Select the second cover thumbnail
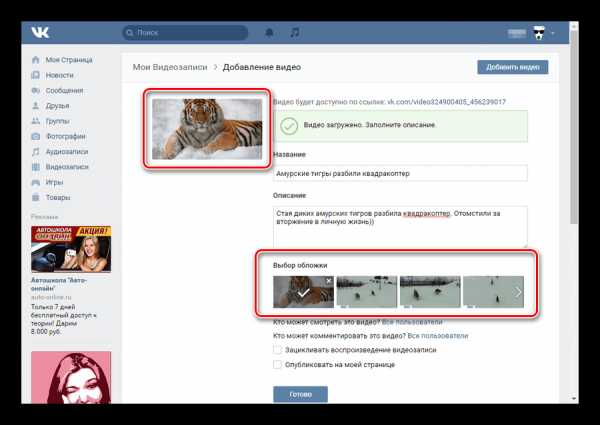 click(x=367, y=292)
